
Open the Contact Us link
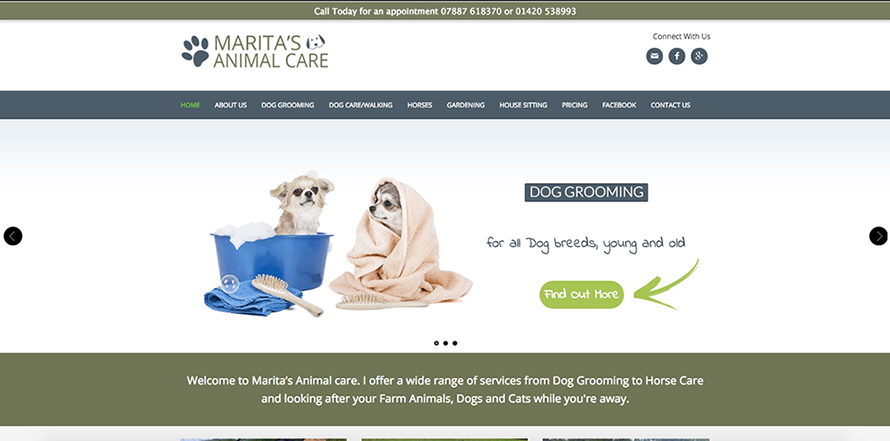pos(670,105)
